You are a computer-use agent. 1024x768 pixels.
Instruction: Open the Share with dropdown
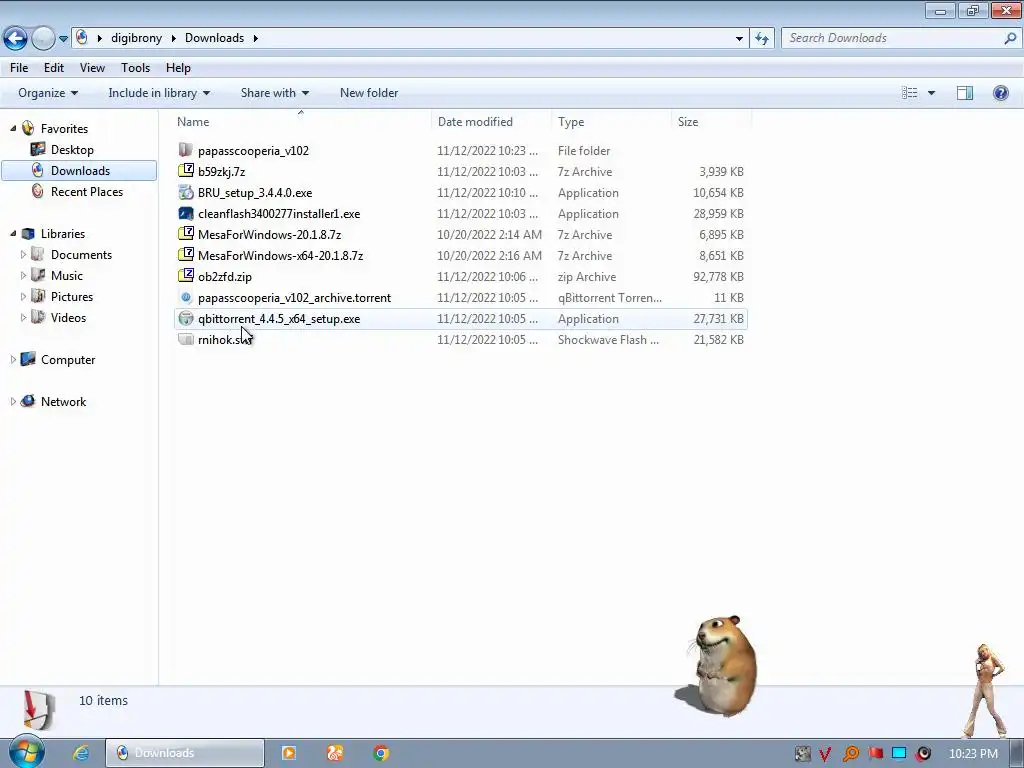(274, 93)
